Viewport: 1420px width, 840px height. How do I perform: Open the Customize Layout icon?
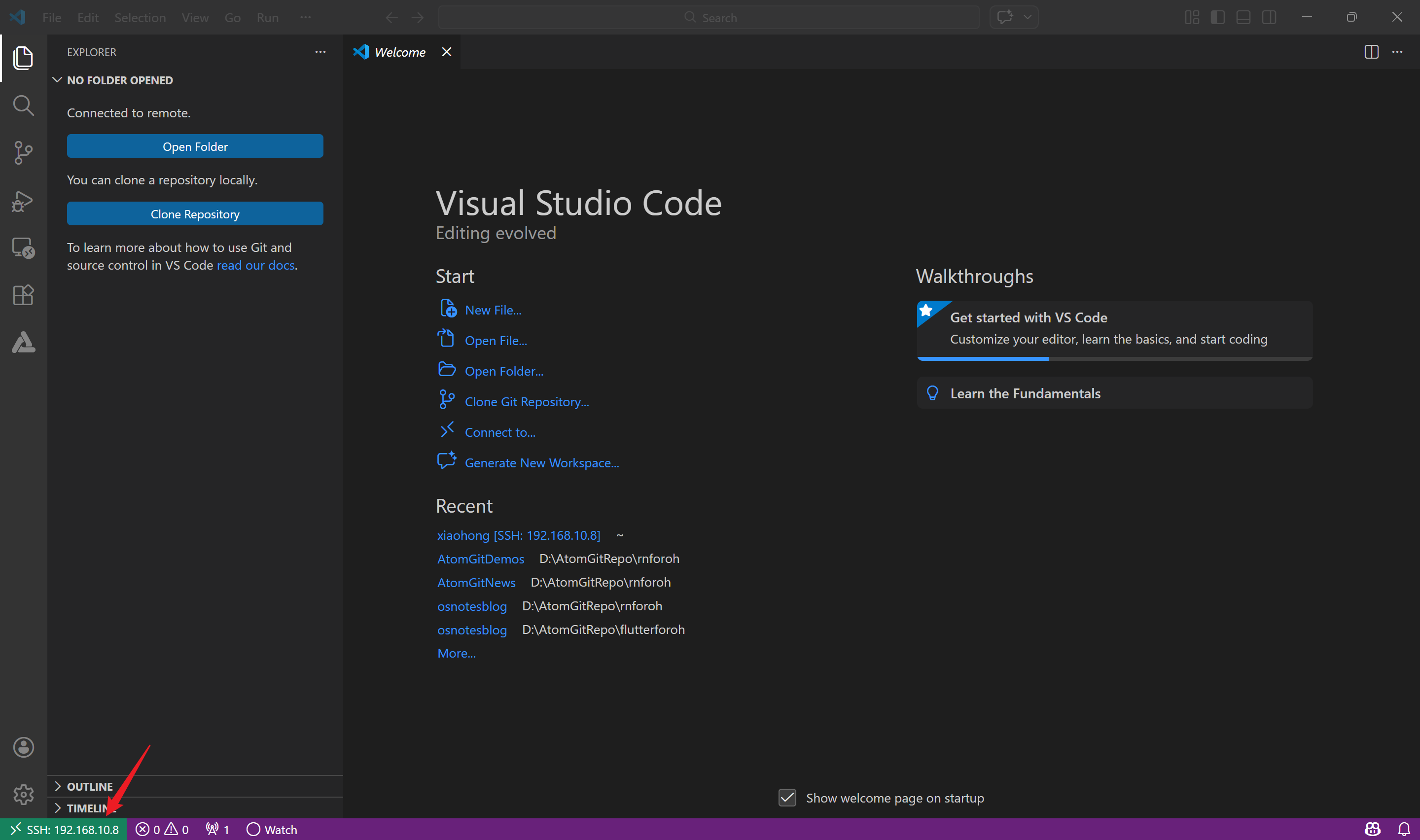1192,18
